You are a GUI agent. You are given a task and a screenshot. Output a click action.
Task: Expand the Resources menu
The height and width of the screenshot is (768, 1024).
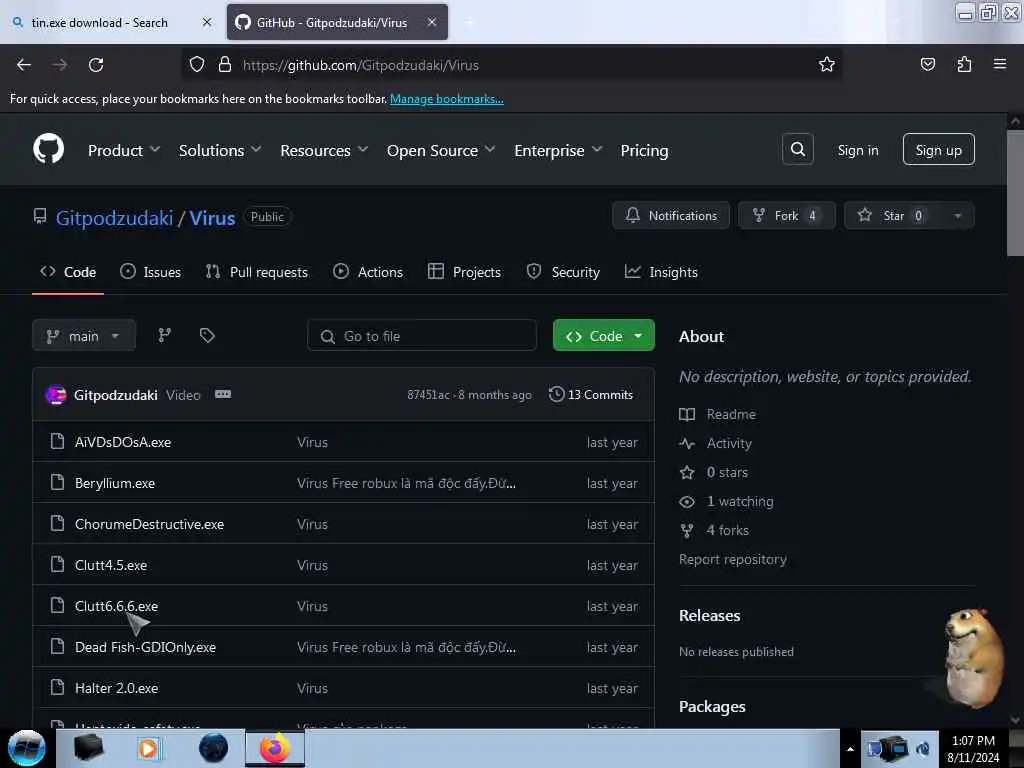point(324,150)
